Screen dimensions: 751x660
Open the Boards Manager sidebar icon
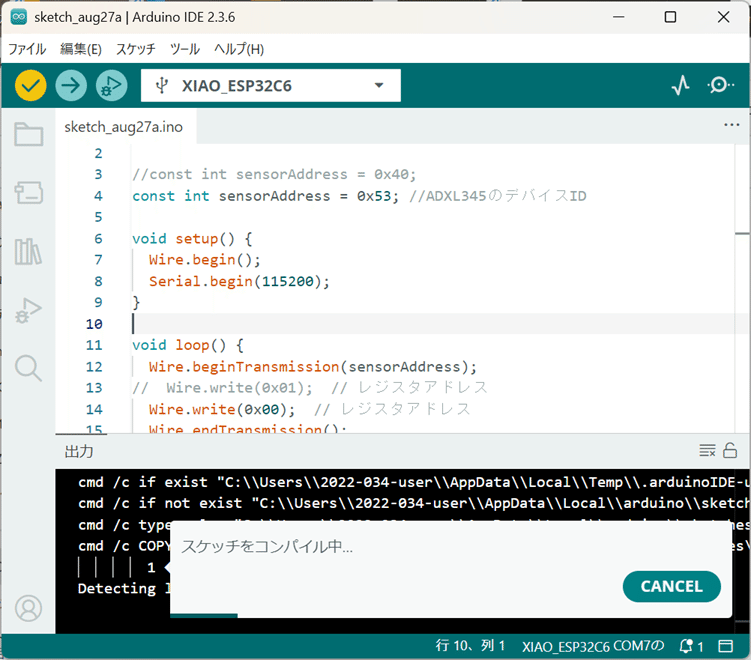tap(29, 193)
